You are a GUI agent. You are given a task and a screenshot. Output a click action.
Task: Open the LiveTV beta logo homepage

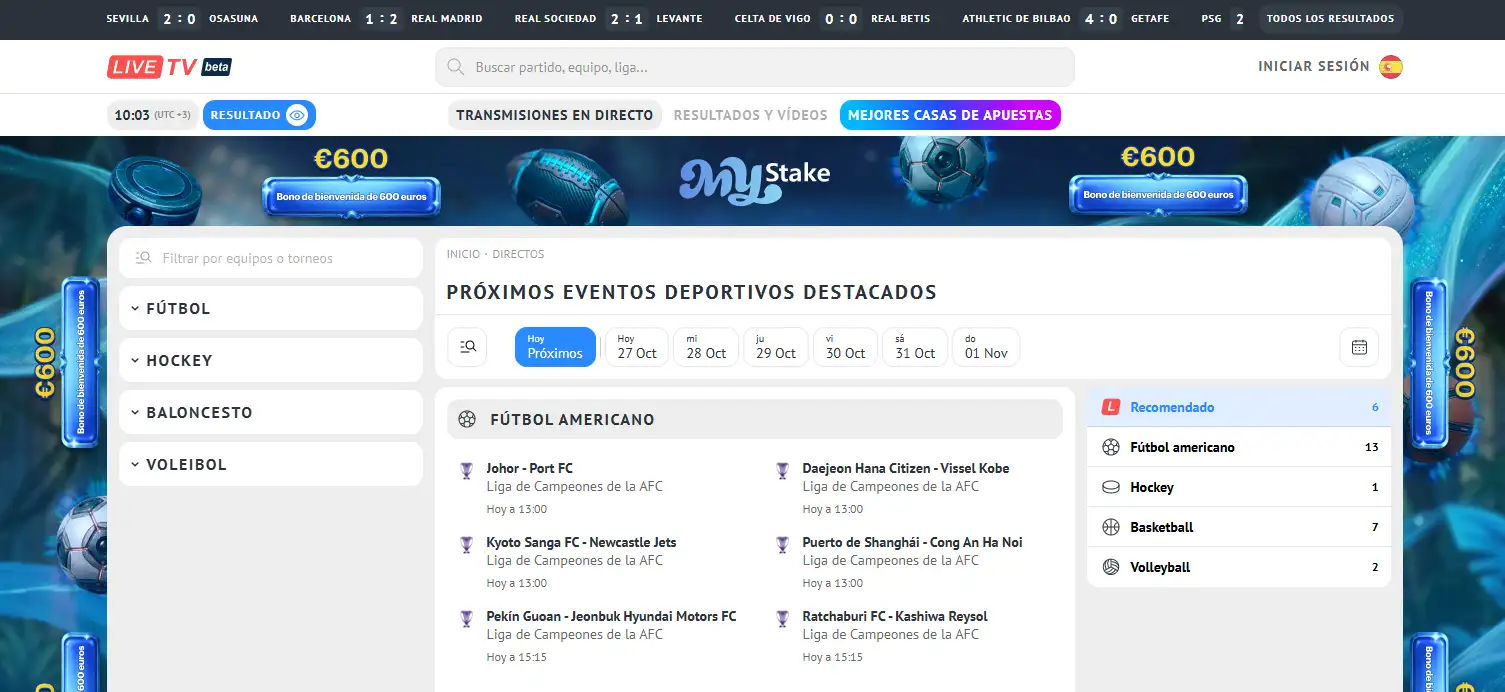click(x=169, y=67)
